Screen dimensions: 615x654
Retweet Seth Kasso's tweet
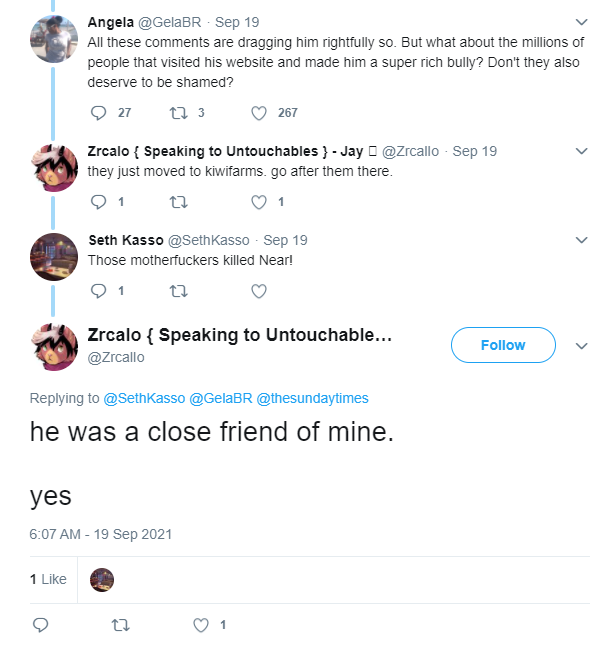[179, 291]
